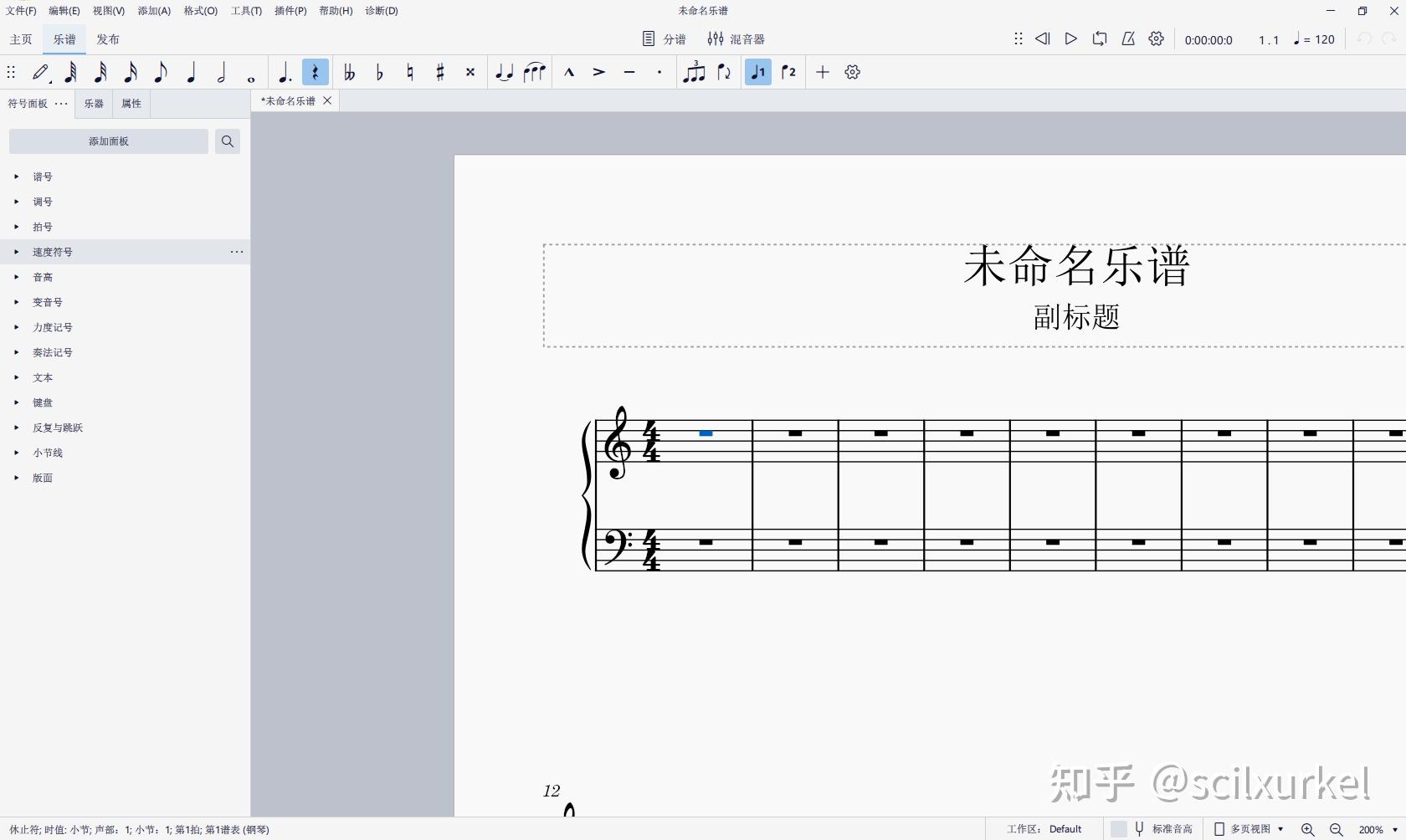Add staccato articulation
Image resolution: width=1406 pixels, height=840 pixels.
pos(659,73)
